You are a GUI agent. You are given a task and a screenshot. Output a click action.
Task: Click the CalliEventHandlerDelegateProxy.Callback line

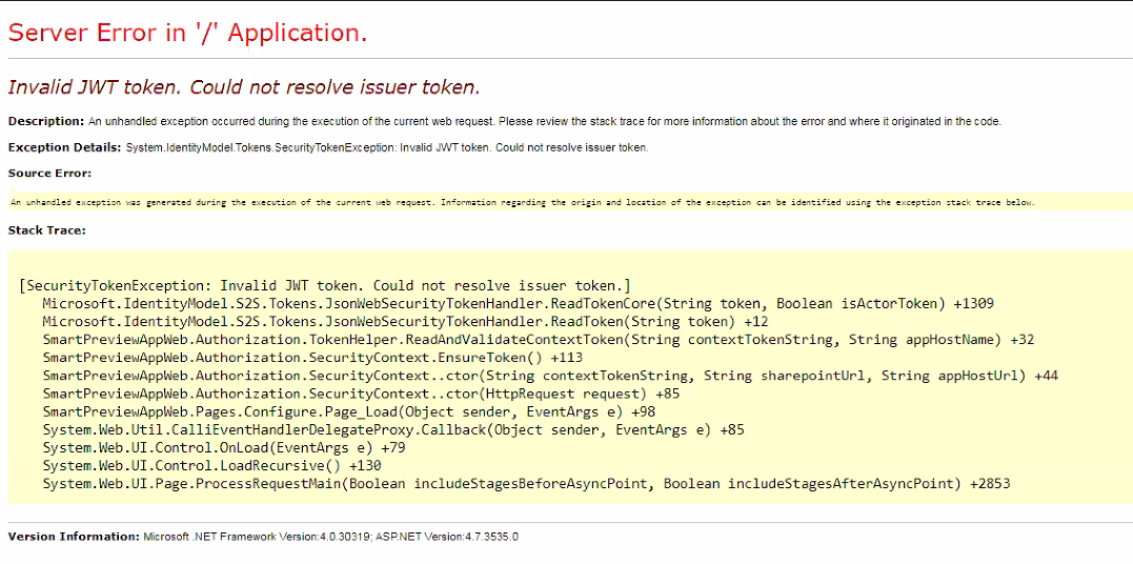click(393, 430)
